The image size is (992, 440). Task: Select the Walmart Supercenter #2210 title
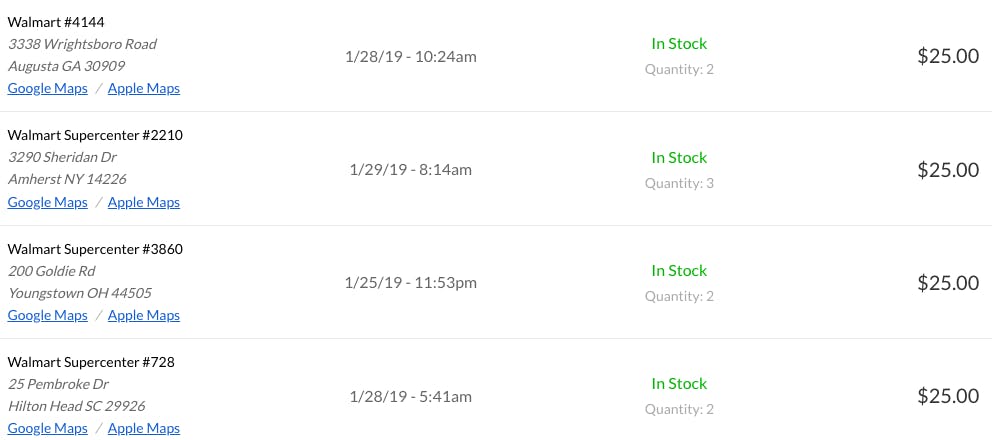95,135
